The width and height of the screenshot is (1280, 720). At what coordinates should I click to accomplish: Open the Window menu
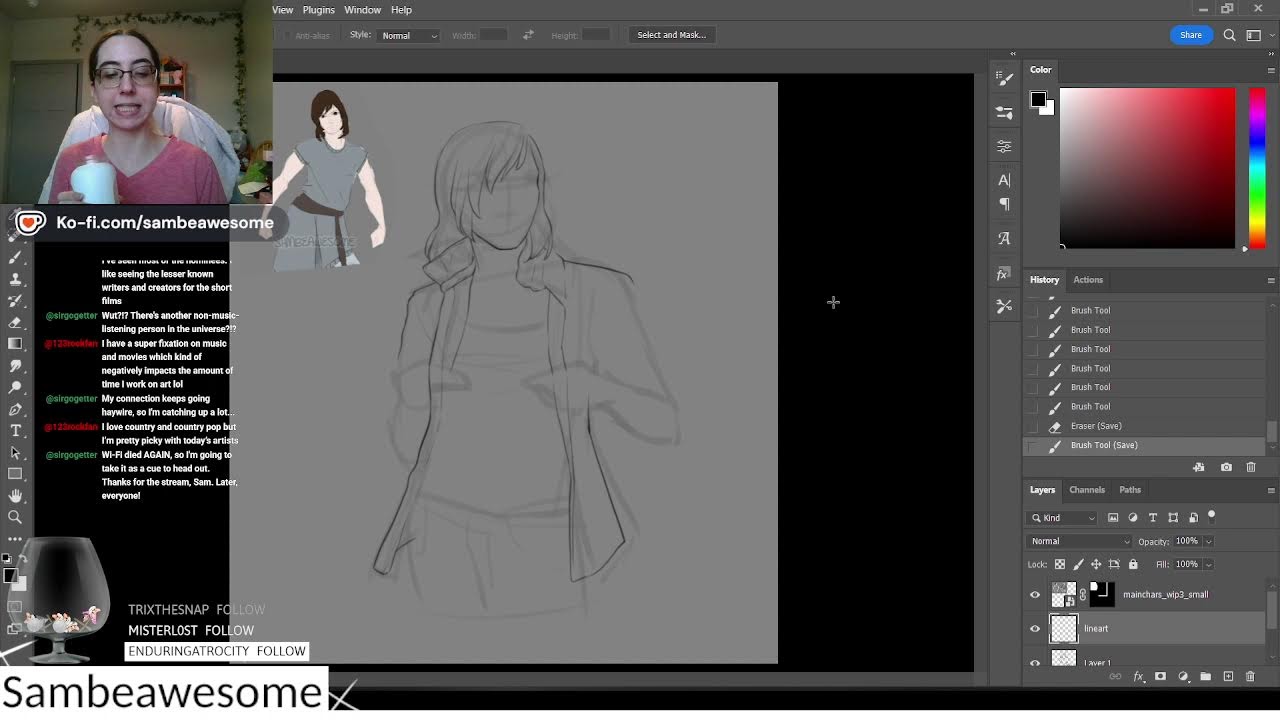(362, 10)
